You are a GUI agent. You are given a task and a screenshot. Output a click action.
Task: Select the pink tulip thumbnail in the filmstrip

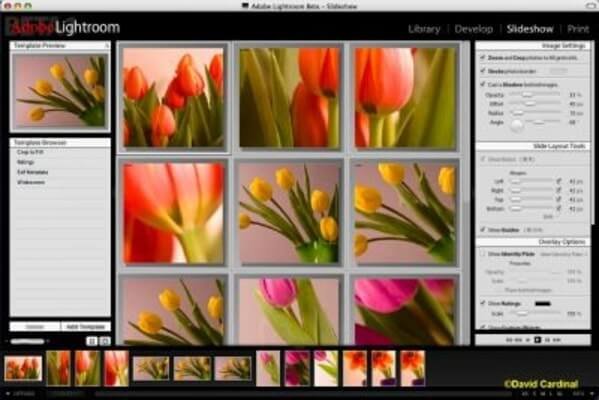click(268, 368)
